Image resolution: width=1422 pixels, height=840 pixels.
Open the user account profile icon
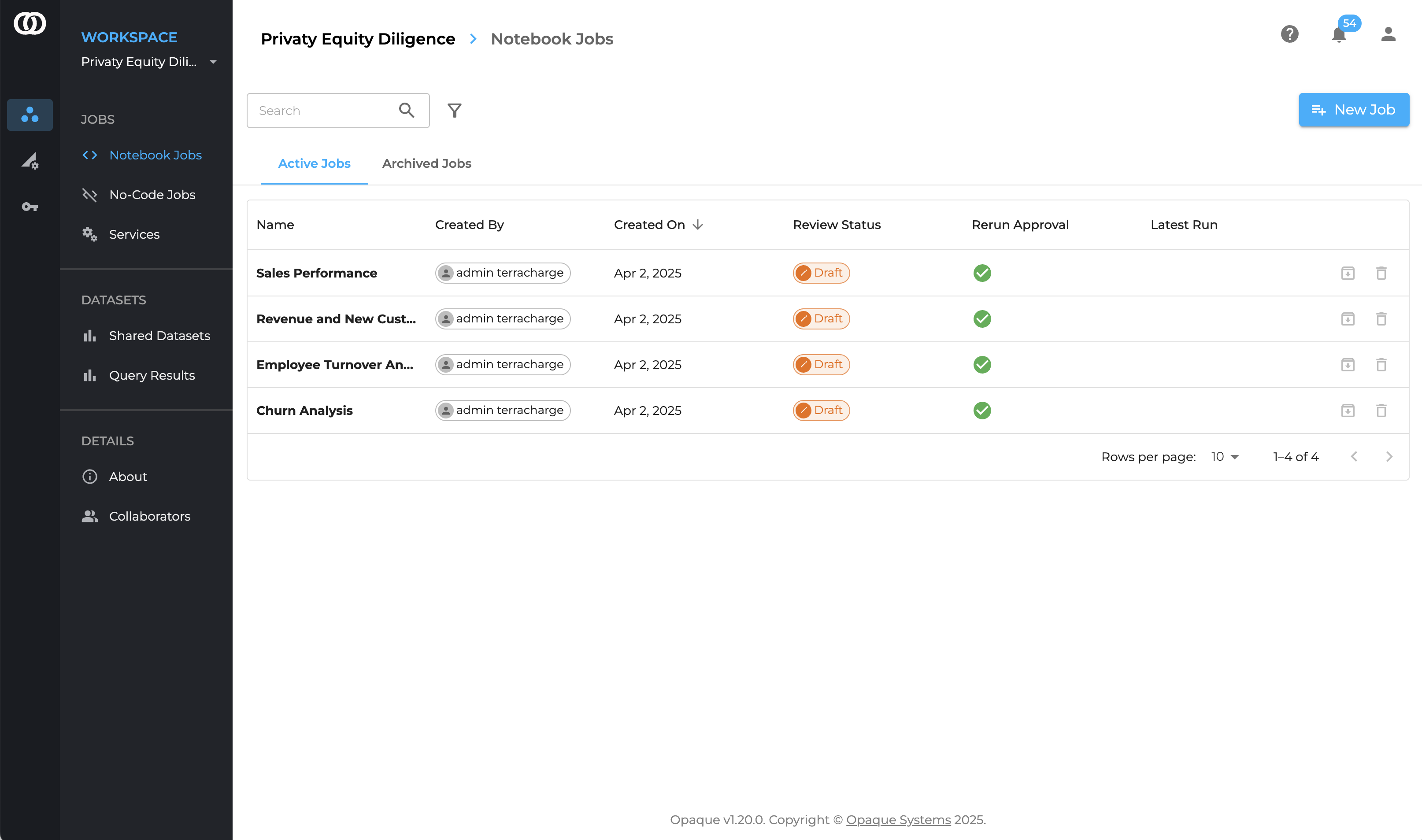(1388, 34)
